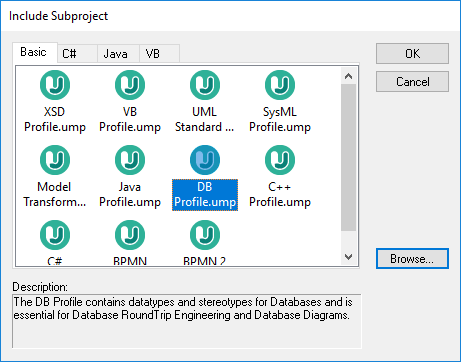461x362 pixels.
Task: Select the VB Profile.ump icon
Action: coord(130,85)
